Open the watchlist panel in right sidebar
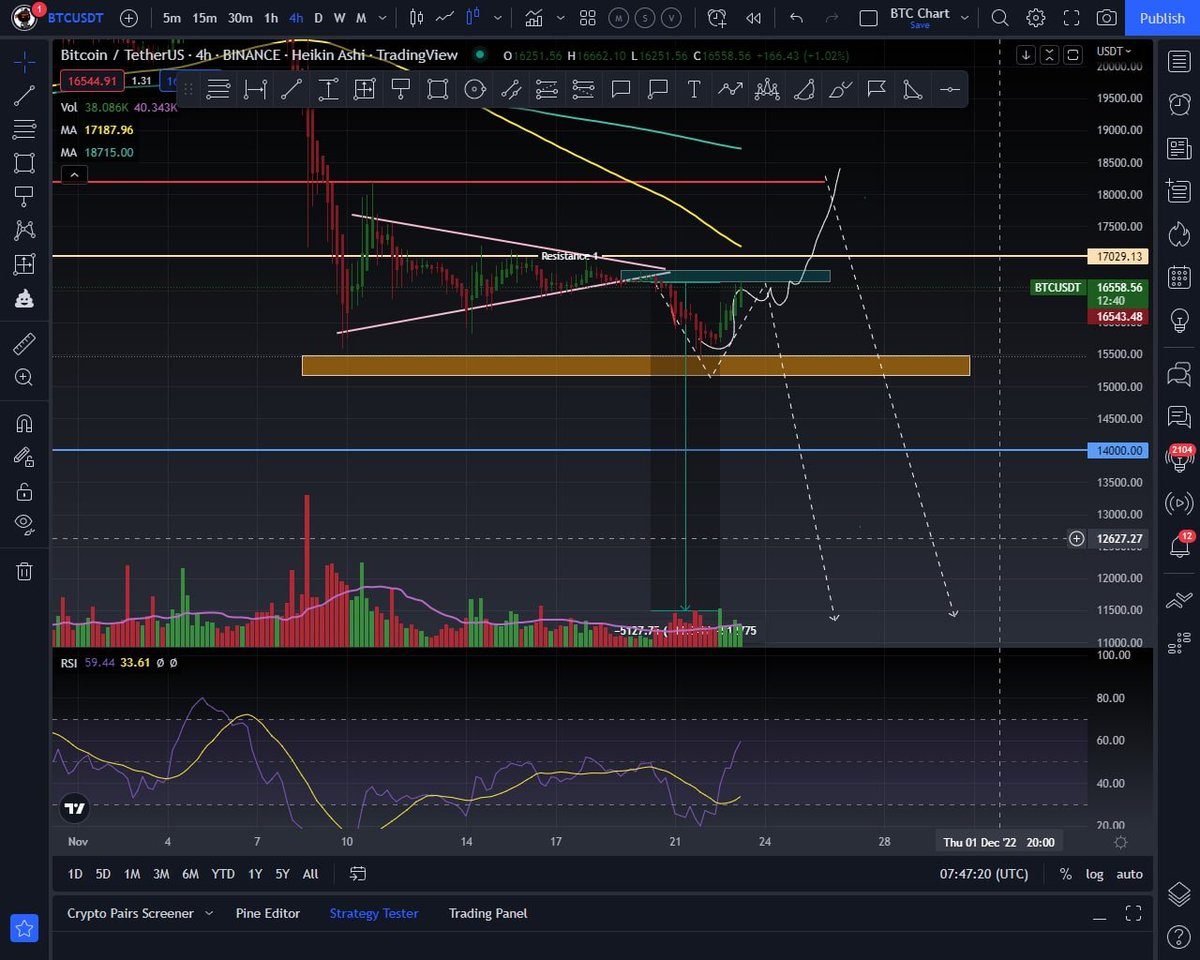This screenshot has width=1200, height=960. (1179, 62)
